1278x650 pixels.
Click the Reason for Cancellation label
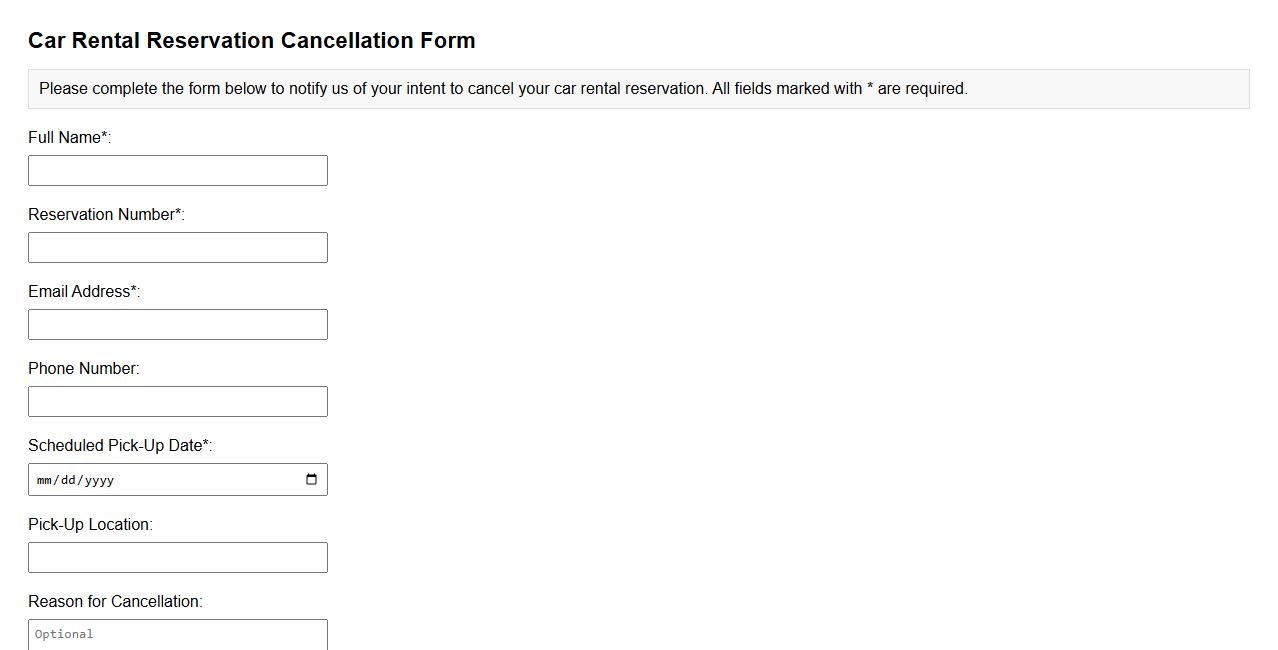tap(116, 601)
